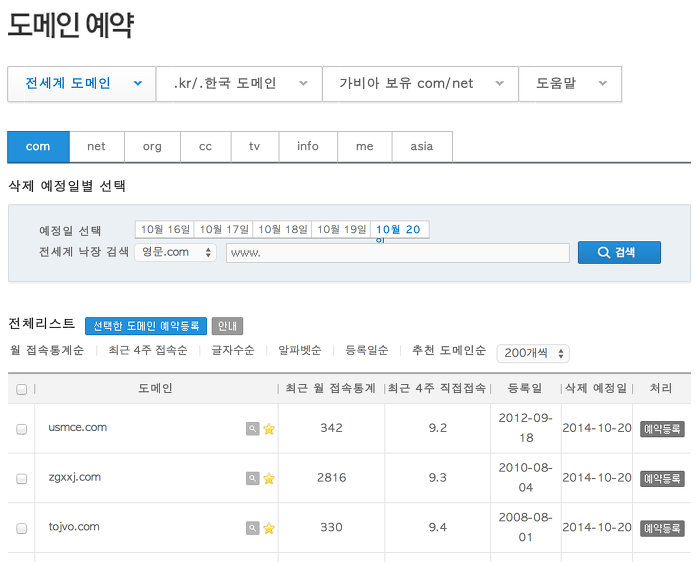
Task: Click star icon next to usmce.com
Action: tap(269, 429)
